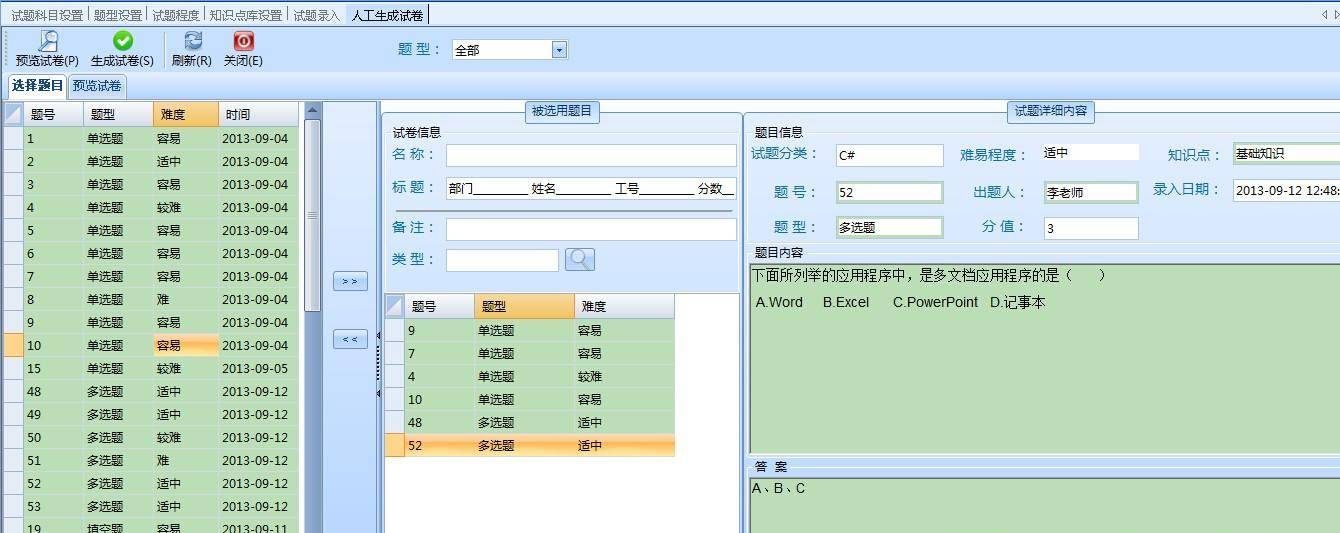The width and height of the screenshot is (1340, 533).
Task: Click the 被选用题目 panel header
Action: pyautogui.click(x=562, y=111)
